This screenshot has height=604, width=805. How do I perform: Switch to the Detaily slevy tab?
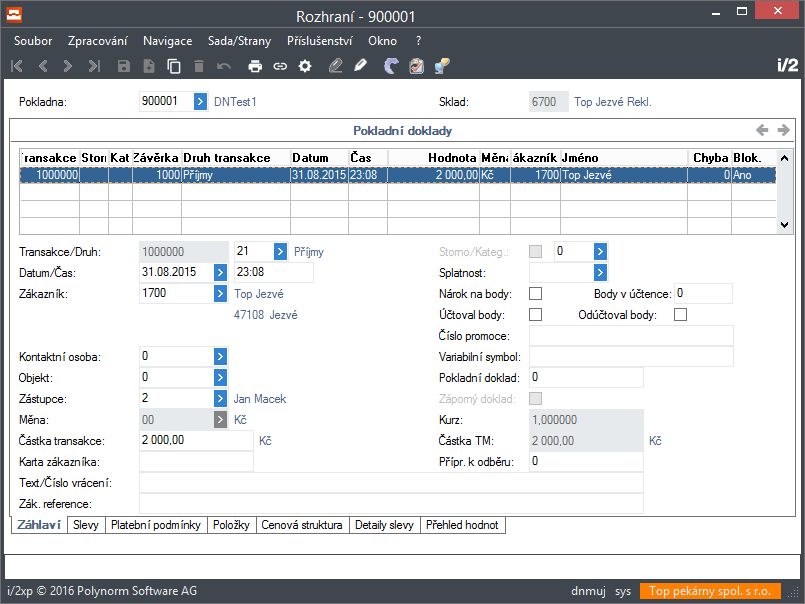pos(385,525)
